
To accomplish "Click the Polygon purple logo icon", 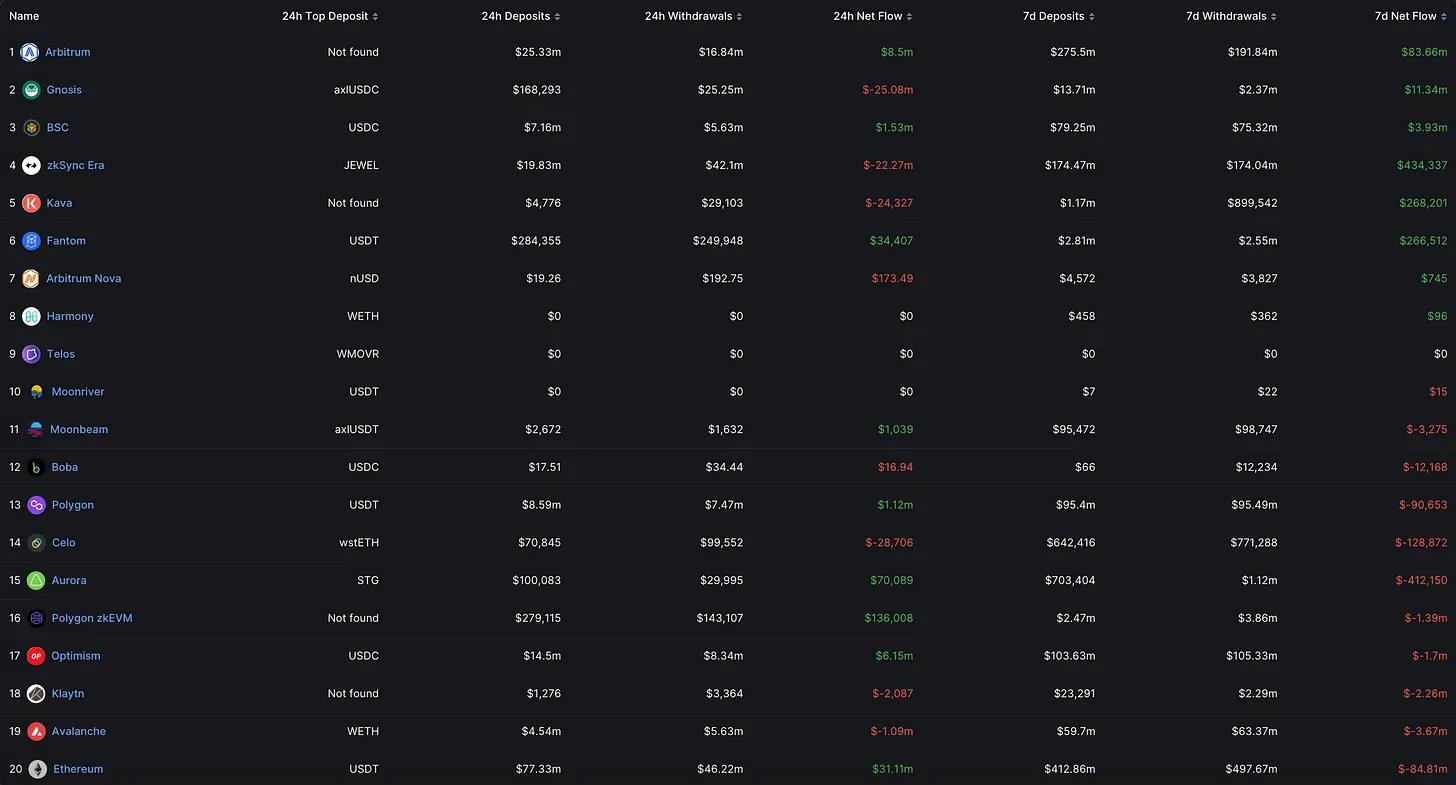I will coord(36,505).
